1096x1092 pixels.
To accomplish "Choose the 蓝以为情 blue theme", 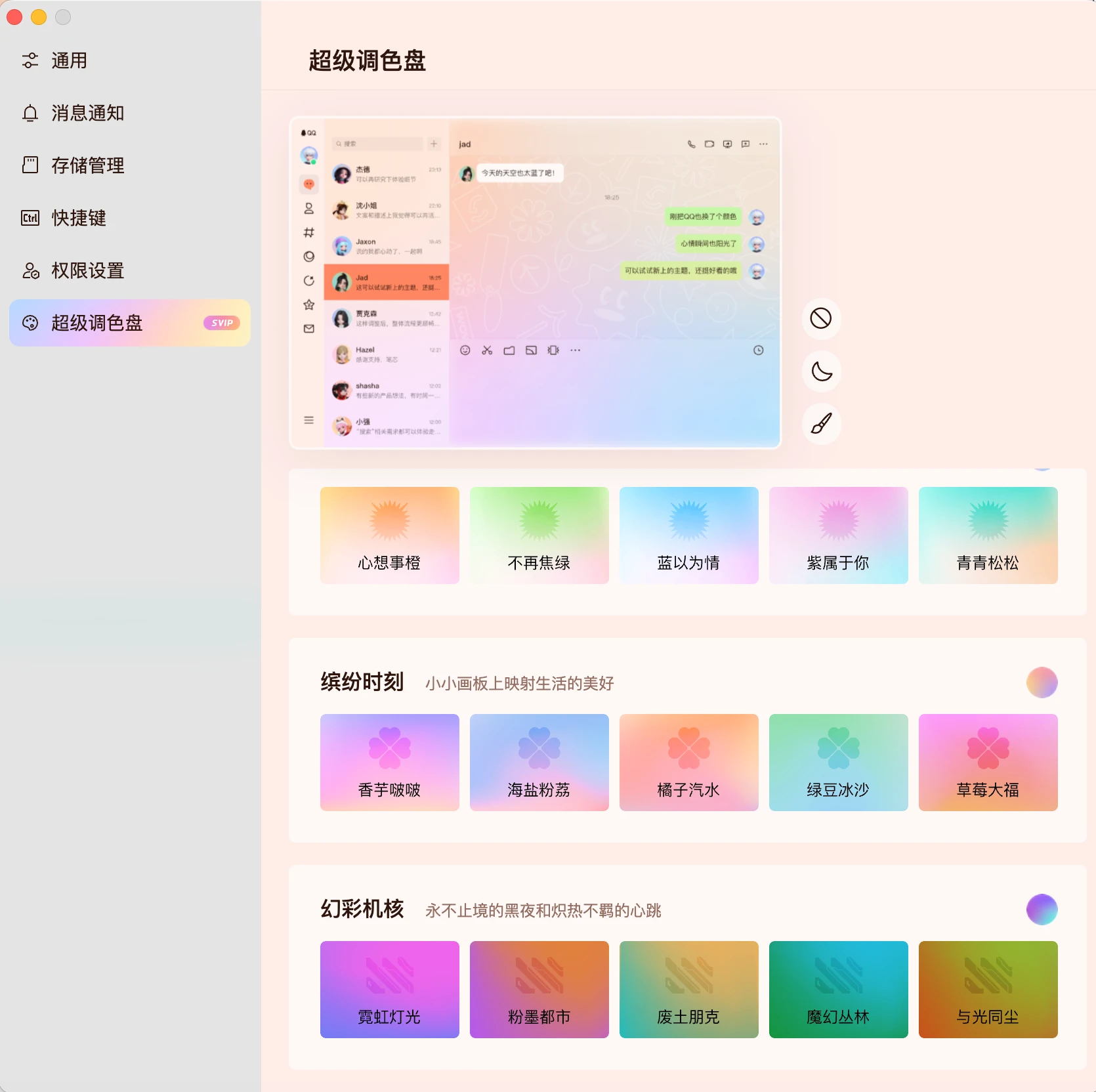I will 688,535.
